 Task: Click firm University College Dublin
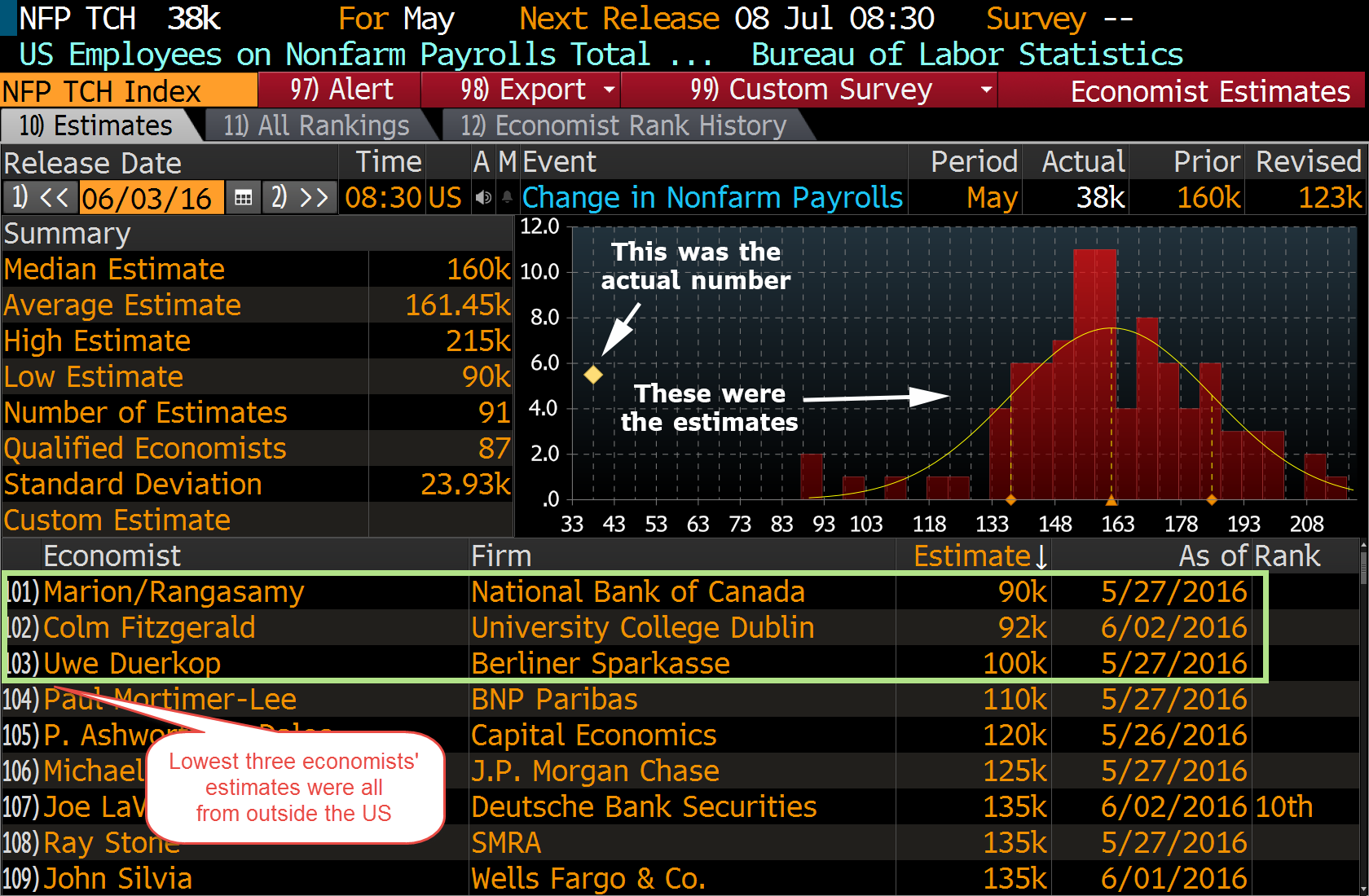643,628
